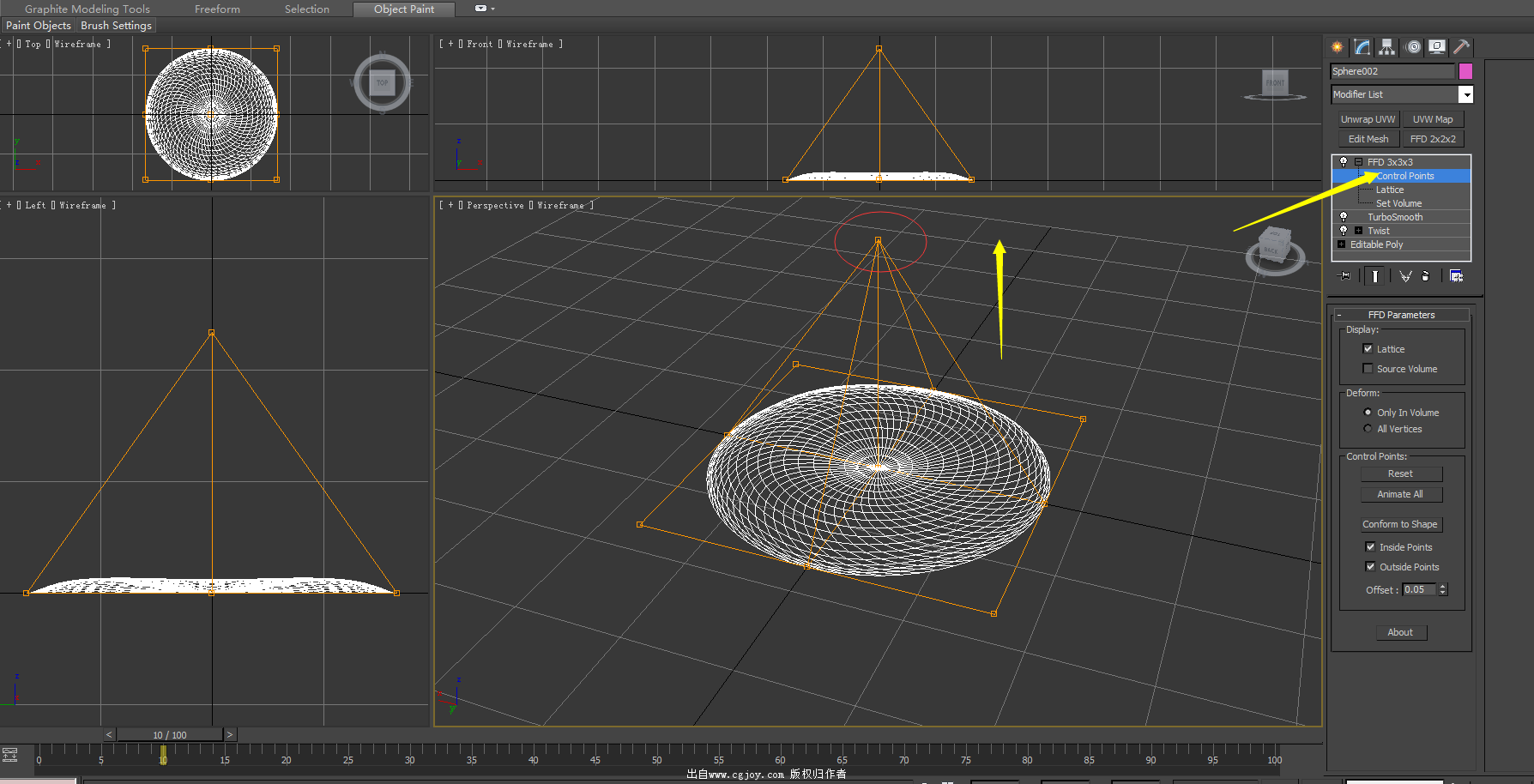Click the Edit Mesh button
This screenshot has width=1534, height=784.
tap(1368, 139)
